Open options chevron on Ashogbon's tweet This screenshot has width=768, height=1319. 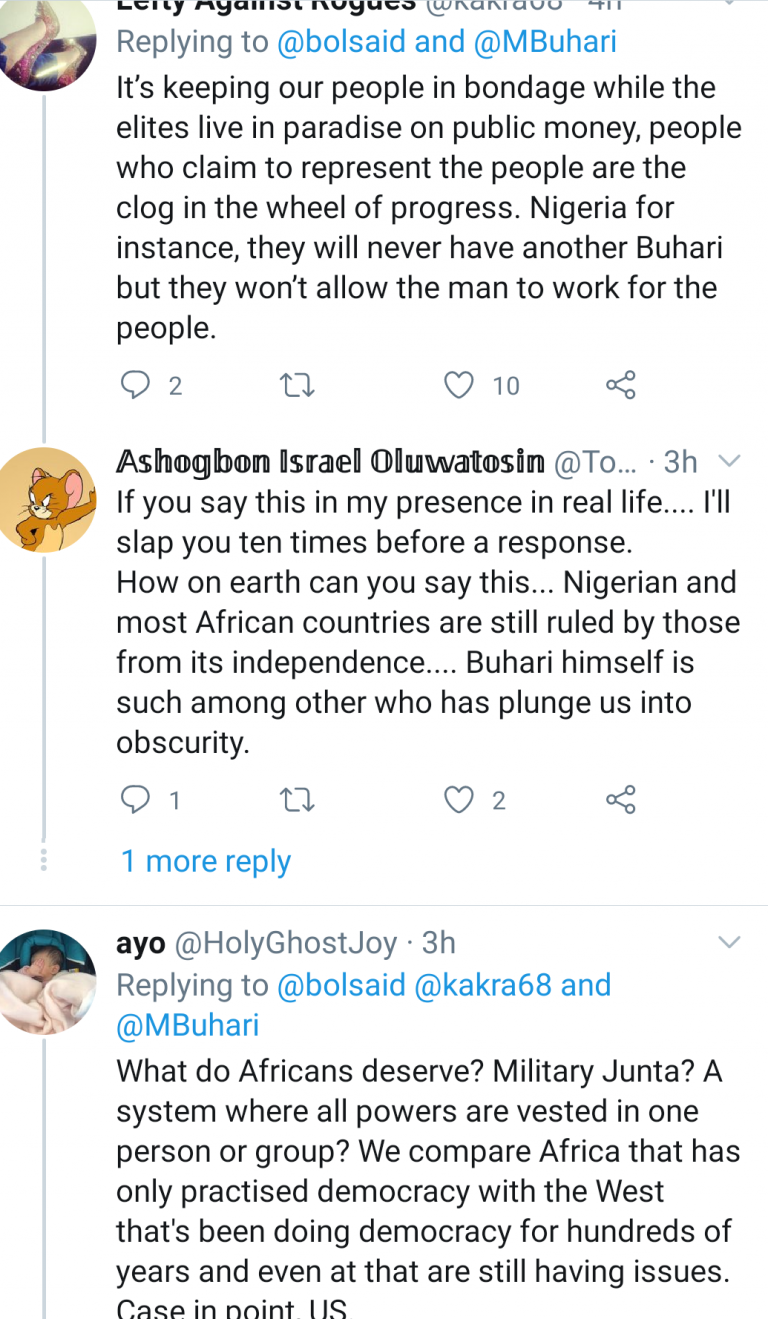729,461
